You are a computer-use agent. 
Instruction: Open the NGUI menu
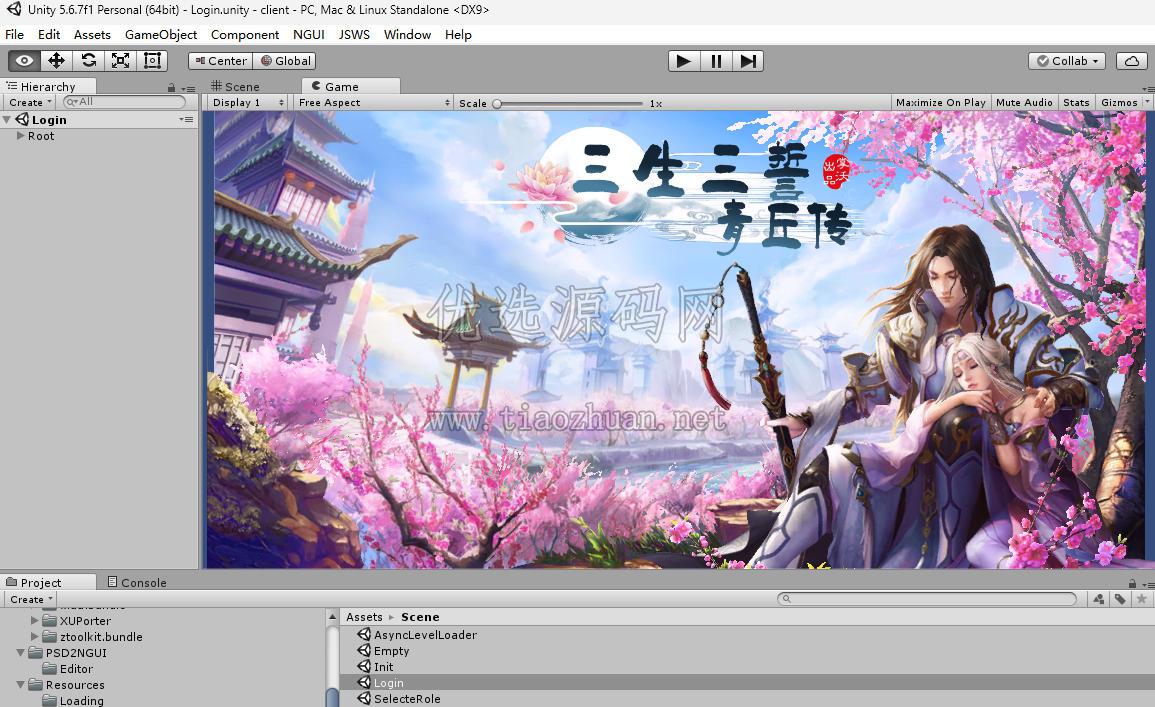[x=309, y=35]
